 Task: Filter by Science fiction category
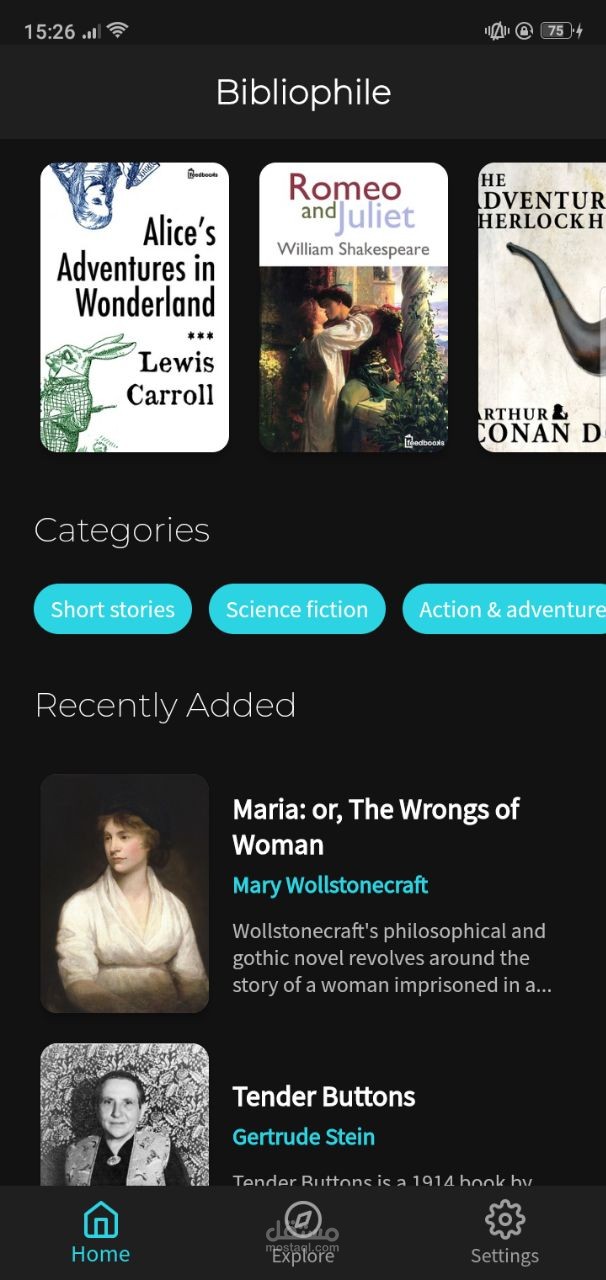click(297, 609)
